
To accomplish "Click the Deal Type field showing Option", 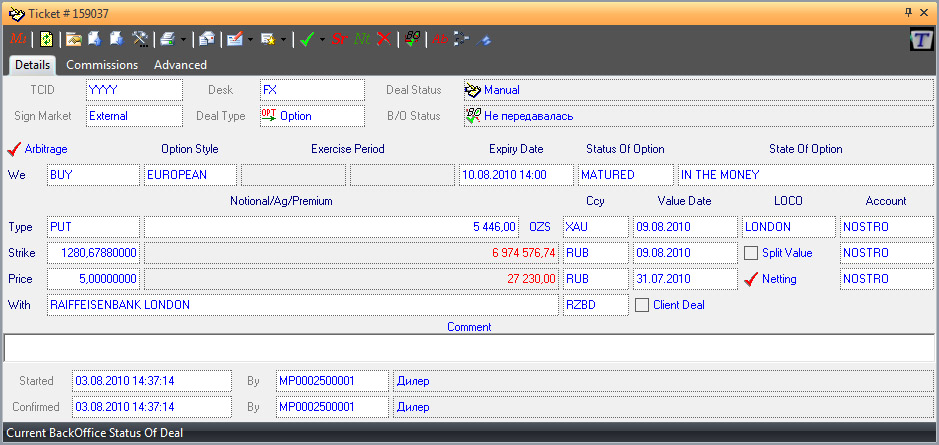I will click(312, 116).
